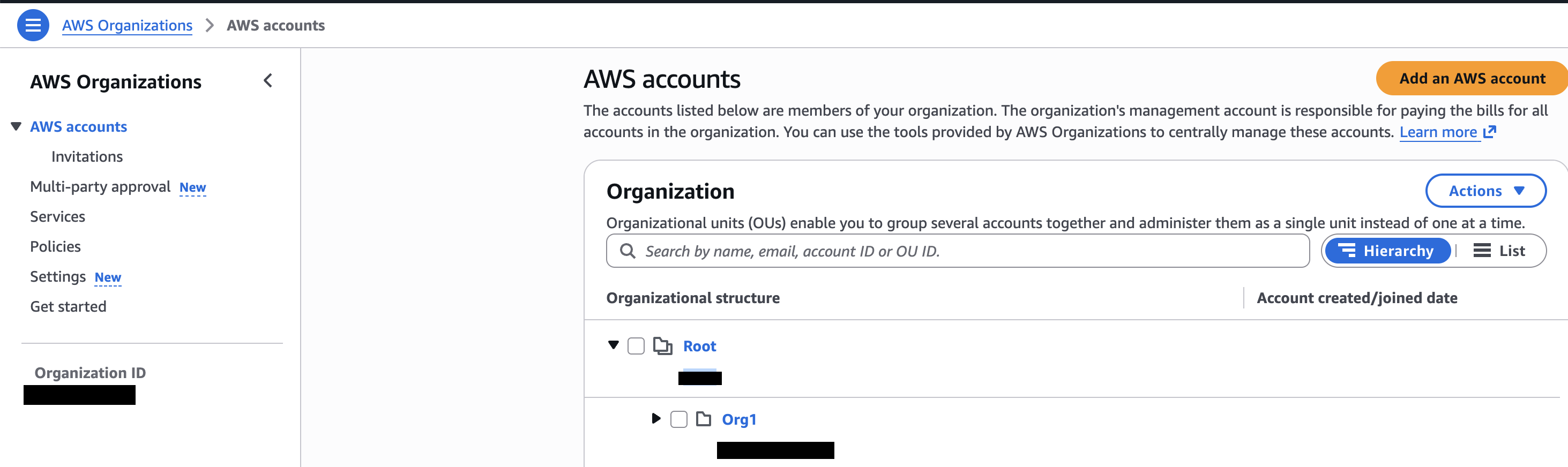
Task: Open Get started in the sidebar
Action: [x=68, y=306]
